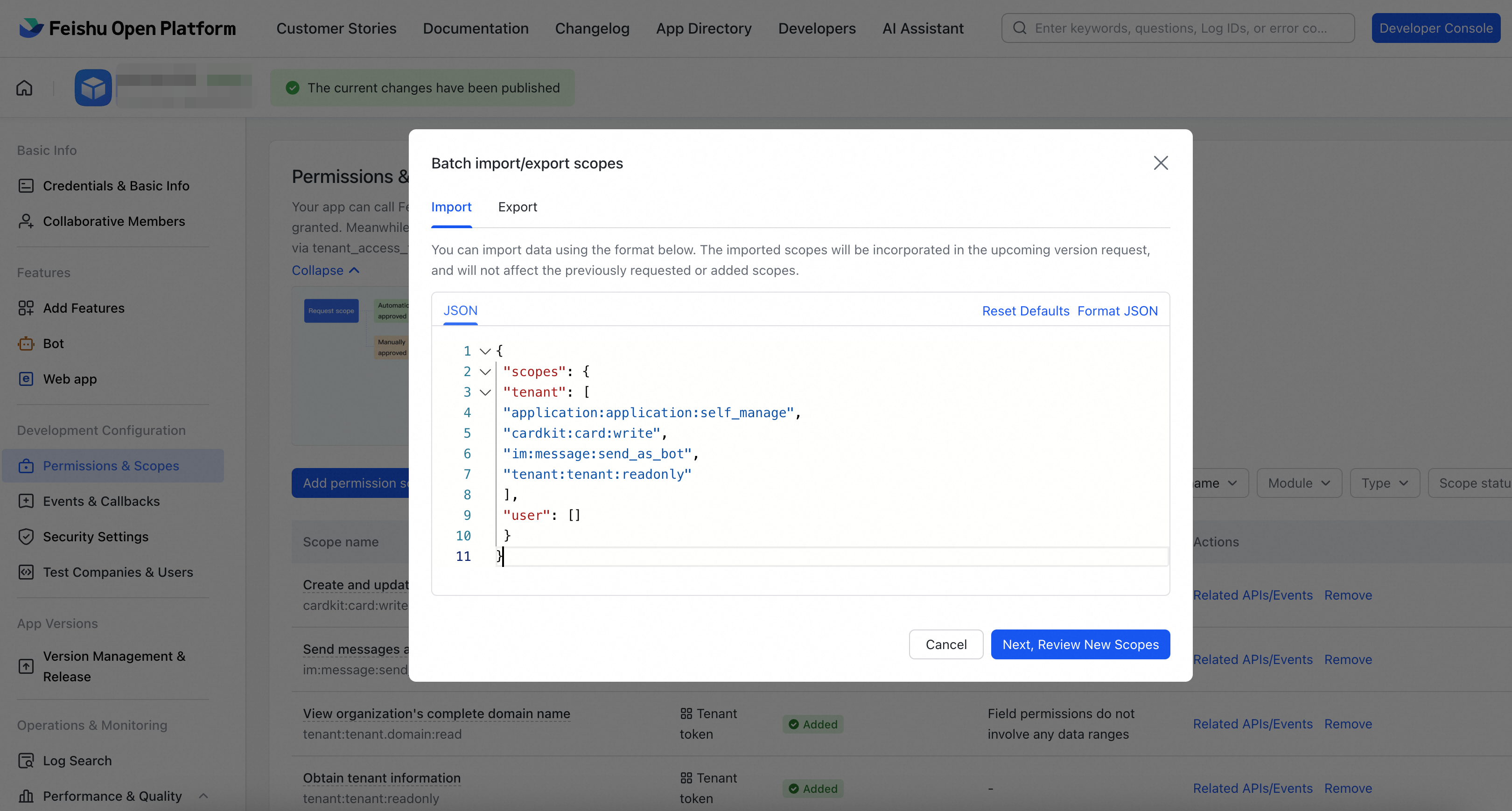Click the Add Features grid icon
The width and height of the screenshot is (1512, 811).
pyautogui.click(x=26, y=308)
